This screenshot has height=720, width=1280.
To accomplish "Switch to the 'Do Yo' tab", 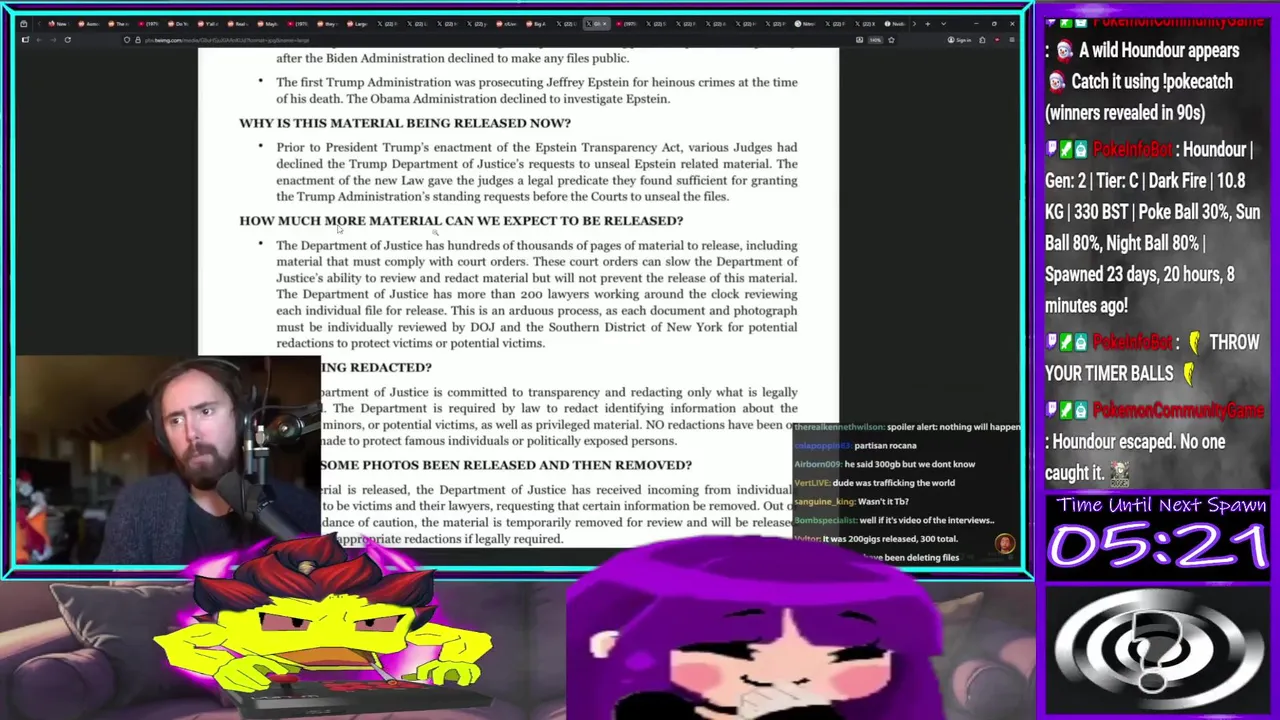I will (178, 23).
